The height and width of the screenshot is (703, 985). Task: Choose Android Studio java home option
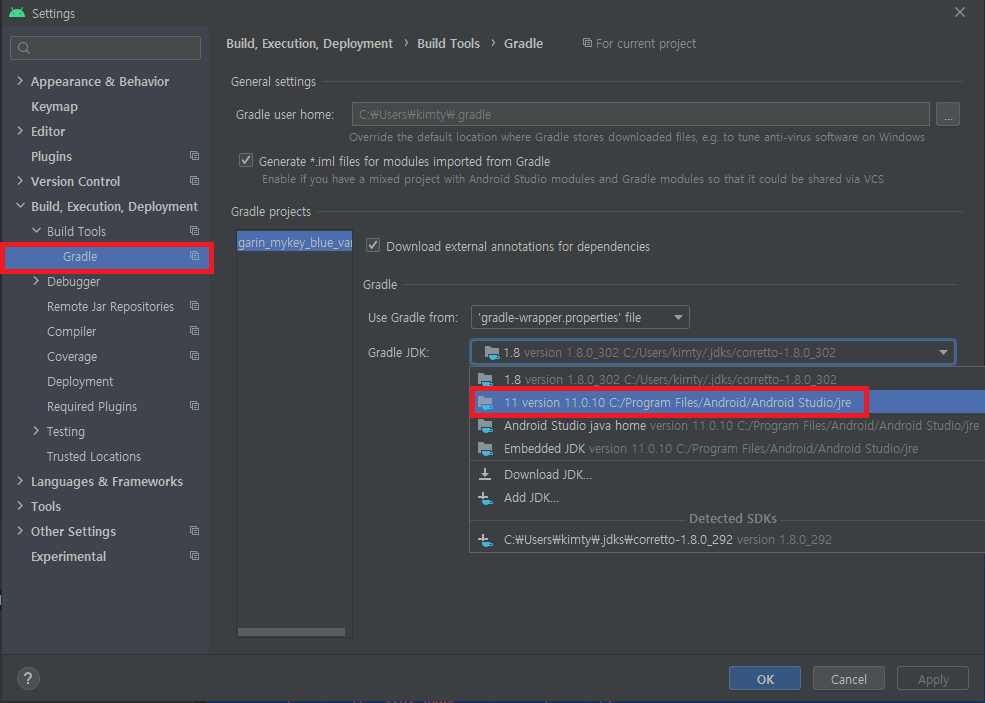(x=727, y=426)
